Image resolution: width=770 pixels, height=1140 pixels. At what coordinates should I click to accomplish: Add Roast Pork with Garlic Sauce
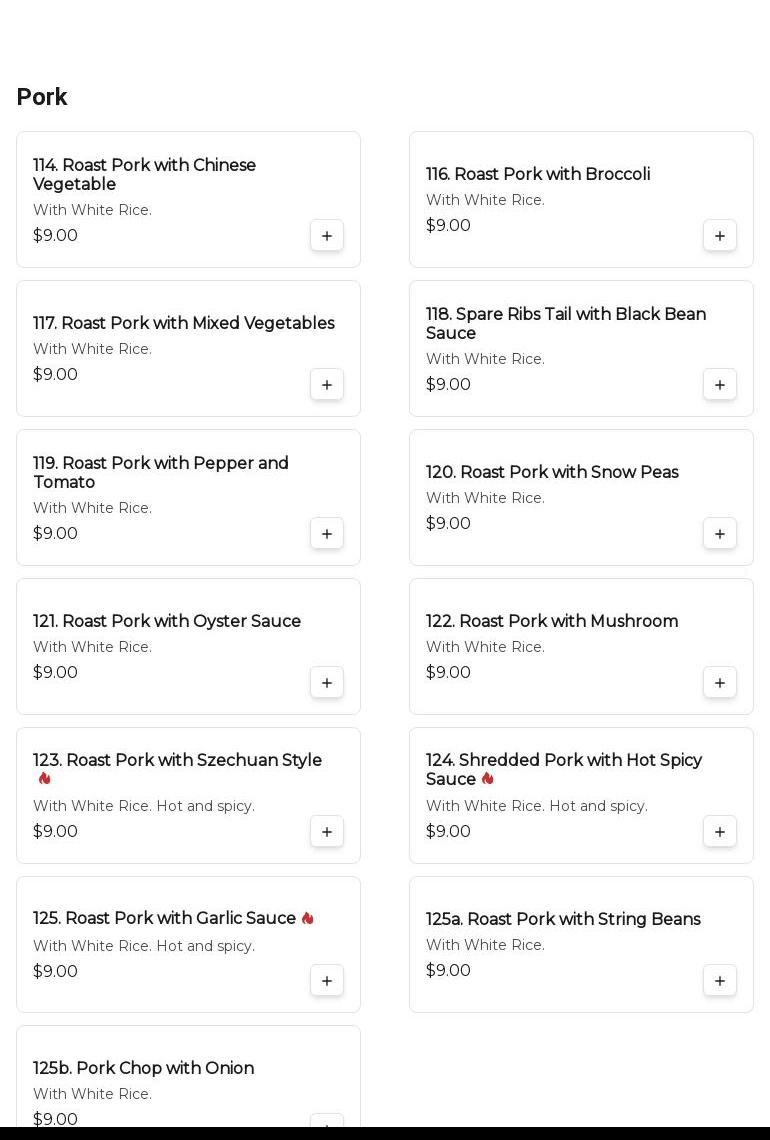coord(327,981)
